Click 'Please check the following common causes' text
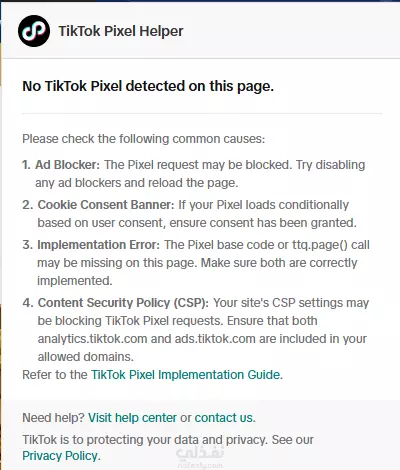The width and height of the screenshot is (400, 470). pyautogui.click(x=144, y=139)
